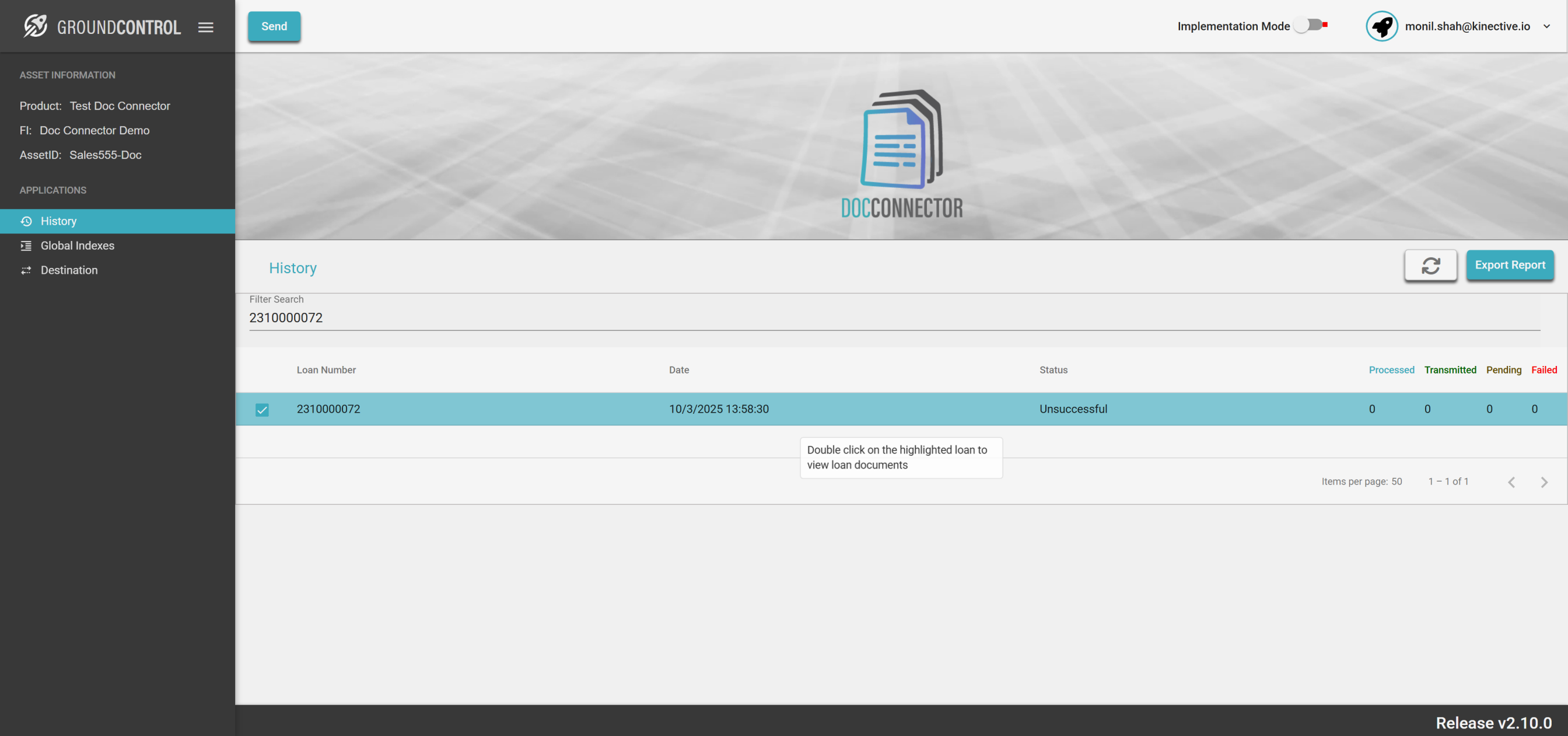1568x736 pixels.
Task: Sort by the Loan Number column header
Action: [x=325, y=370]
